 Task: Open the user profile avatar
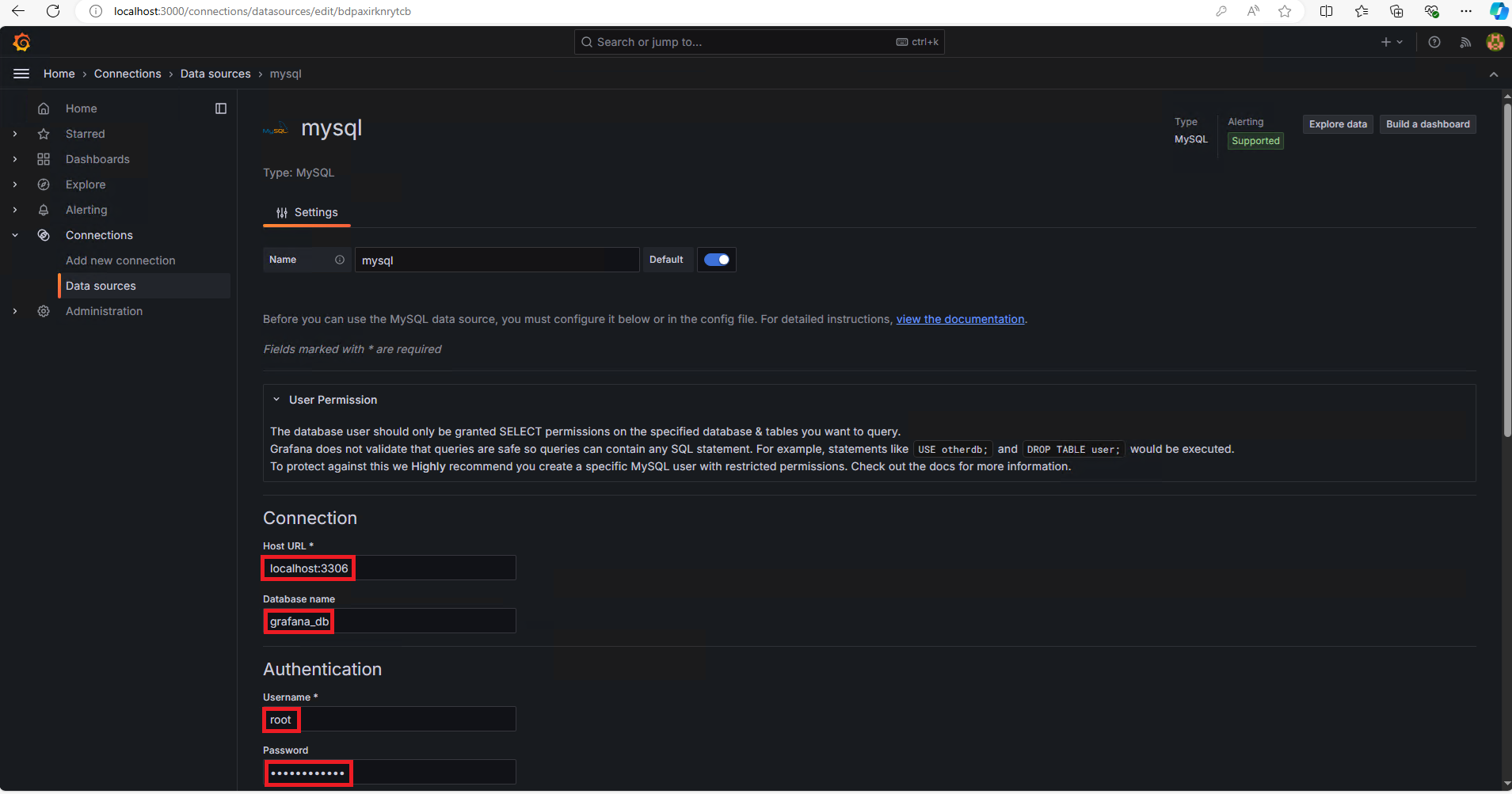click(1495, 42)
